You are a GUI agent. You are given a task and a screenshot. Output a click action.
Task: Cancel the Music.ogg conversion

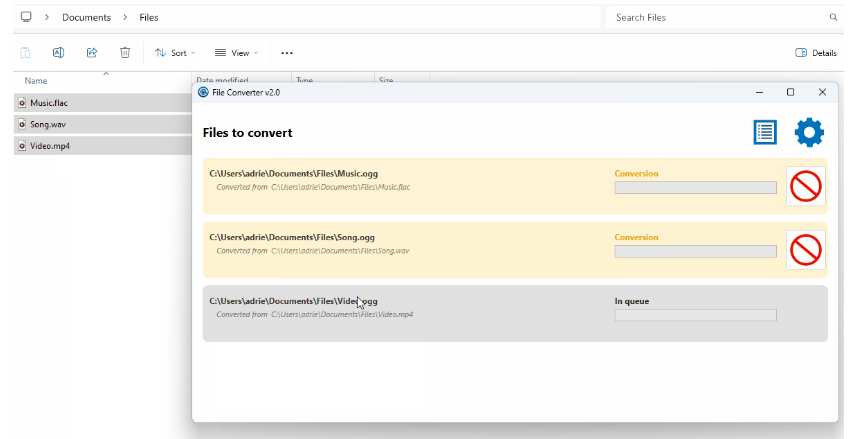805,186
